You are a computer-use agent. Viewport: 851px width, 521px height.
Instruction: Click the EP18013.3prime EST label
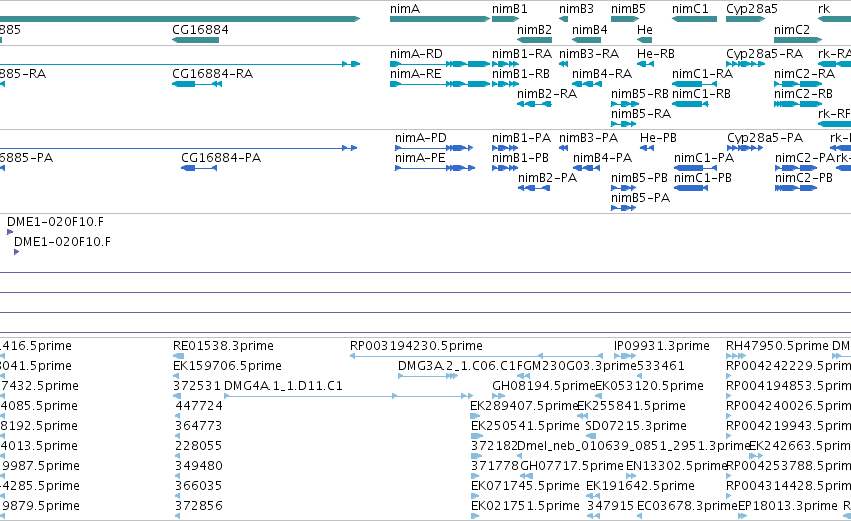coord(788,506)
